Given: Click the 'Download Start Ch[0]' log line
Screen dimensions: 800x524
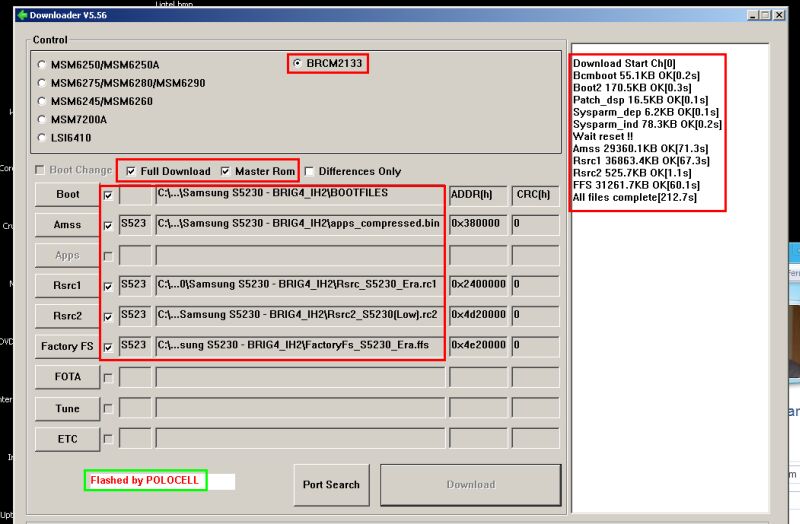Looking at the screenshot, I should tap(624, 64).
